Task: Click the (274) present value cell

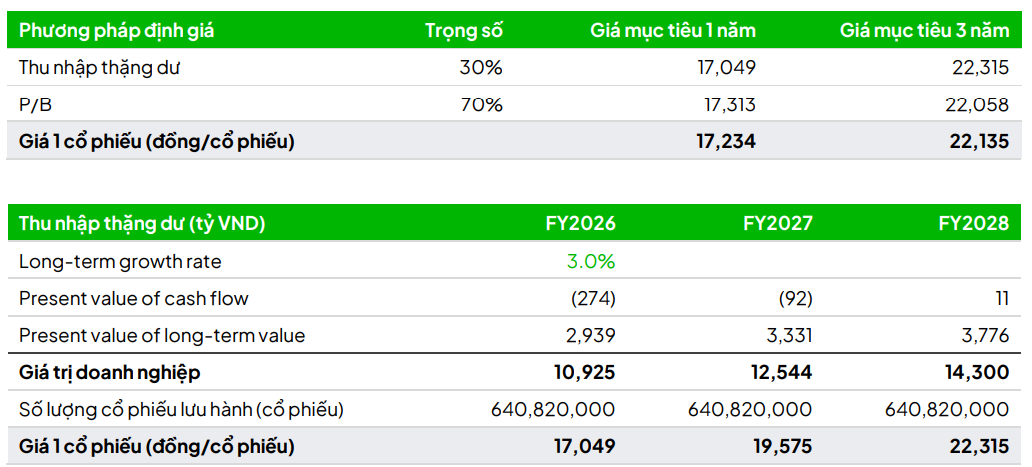Action: point(592,298)
